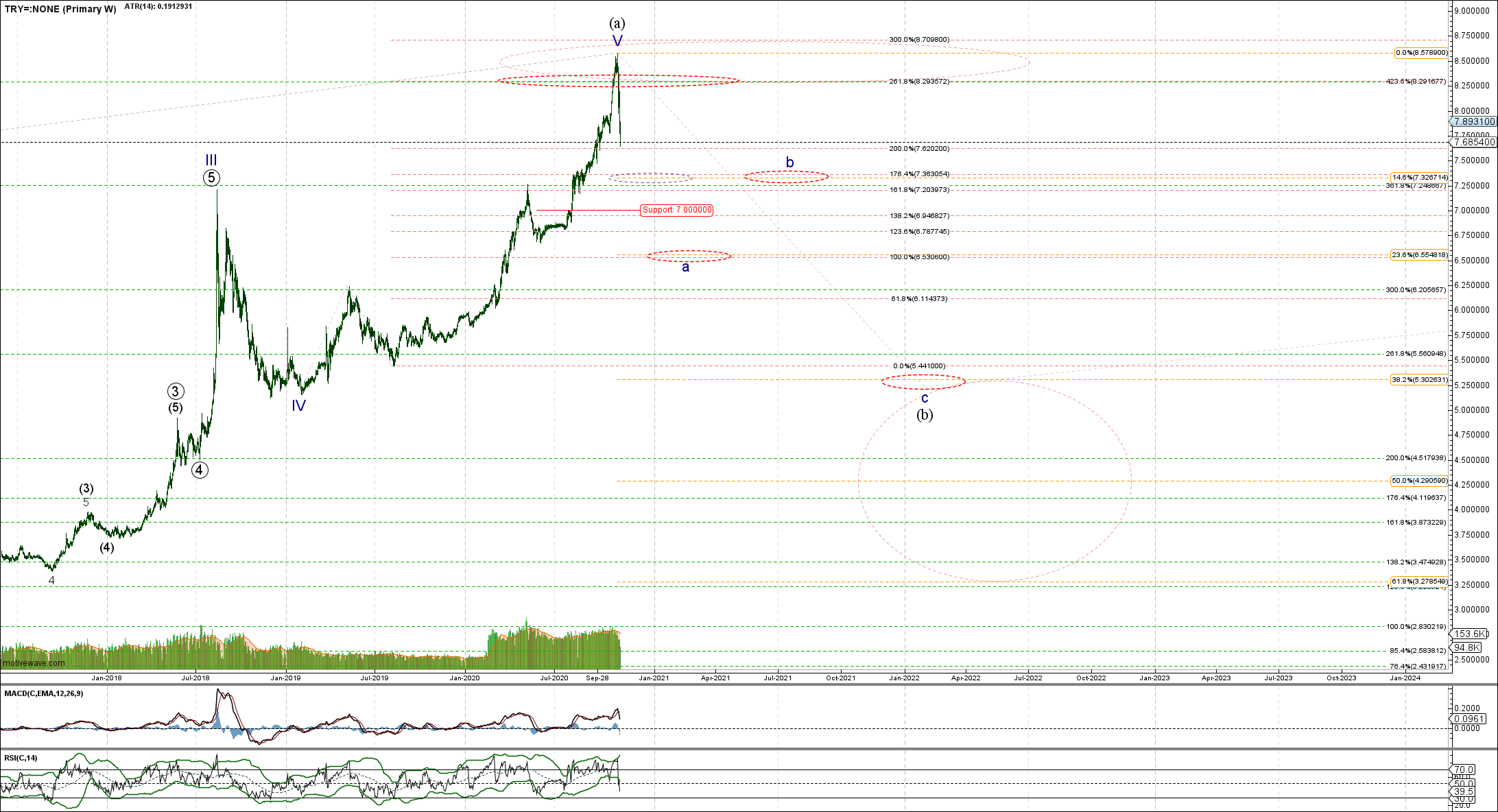Click the red ellipse above blue c
This screenshot has width=1498, height=812.
[x=923, y=382]
